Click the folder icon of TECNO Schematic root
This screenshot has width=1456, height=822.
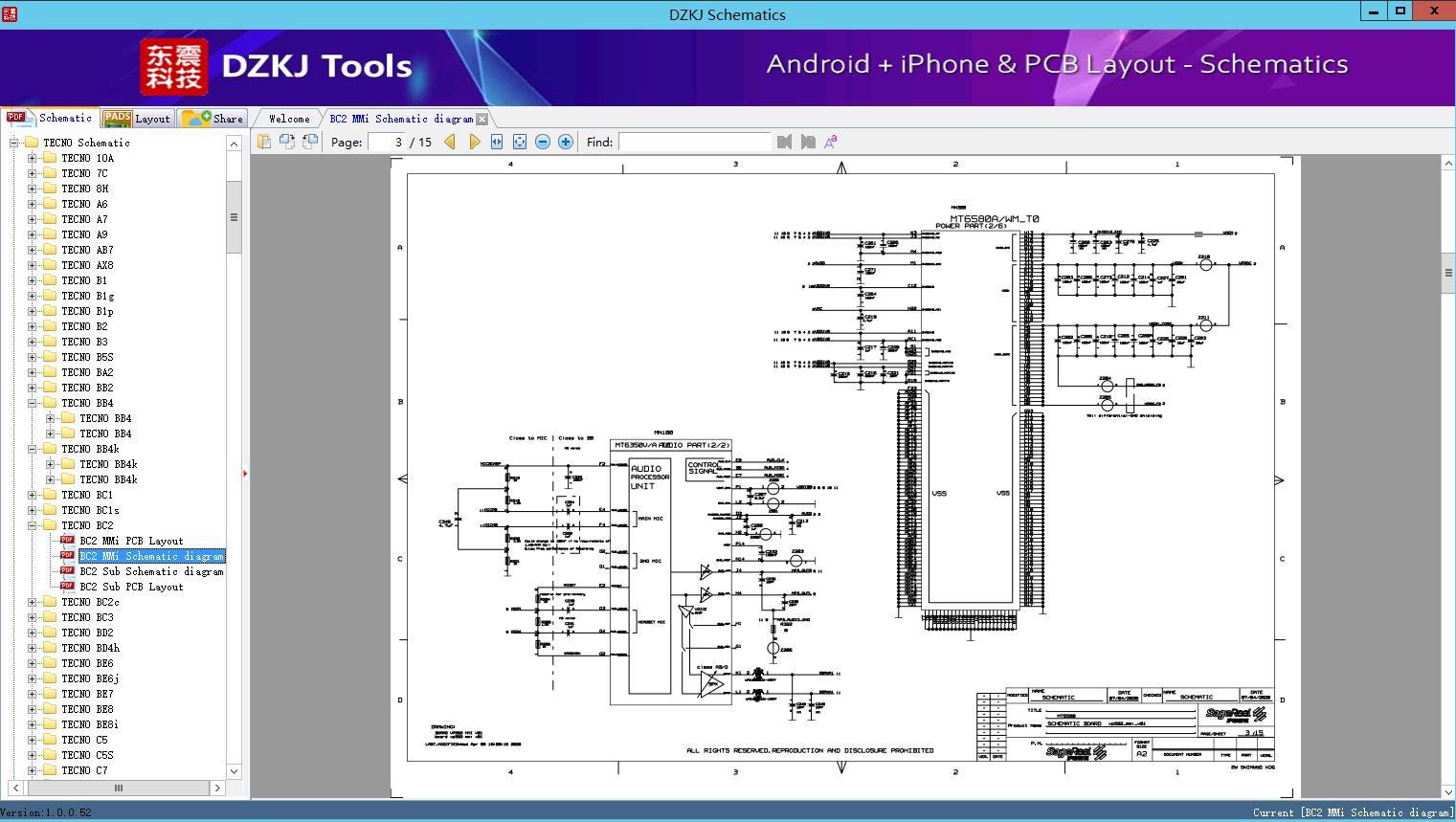[x=32, y=143]
